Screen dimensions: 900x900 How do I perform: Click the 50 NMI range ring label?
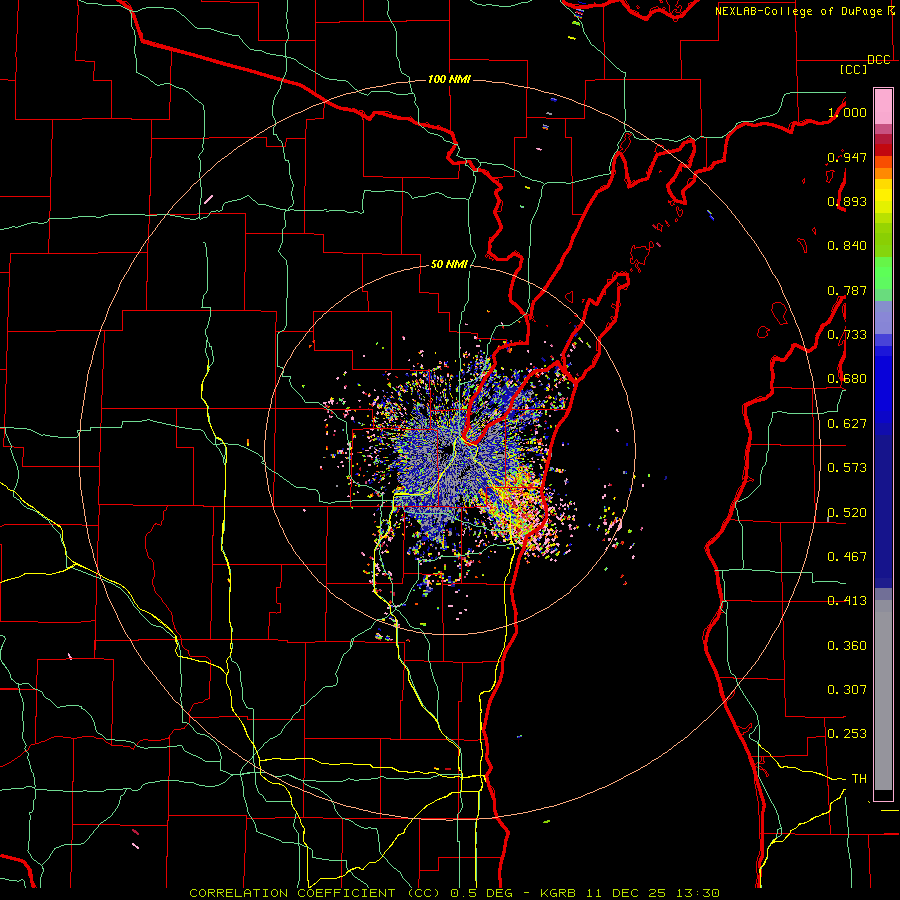[449, 265]
